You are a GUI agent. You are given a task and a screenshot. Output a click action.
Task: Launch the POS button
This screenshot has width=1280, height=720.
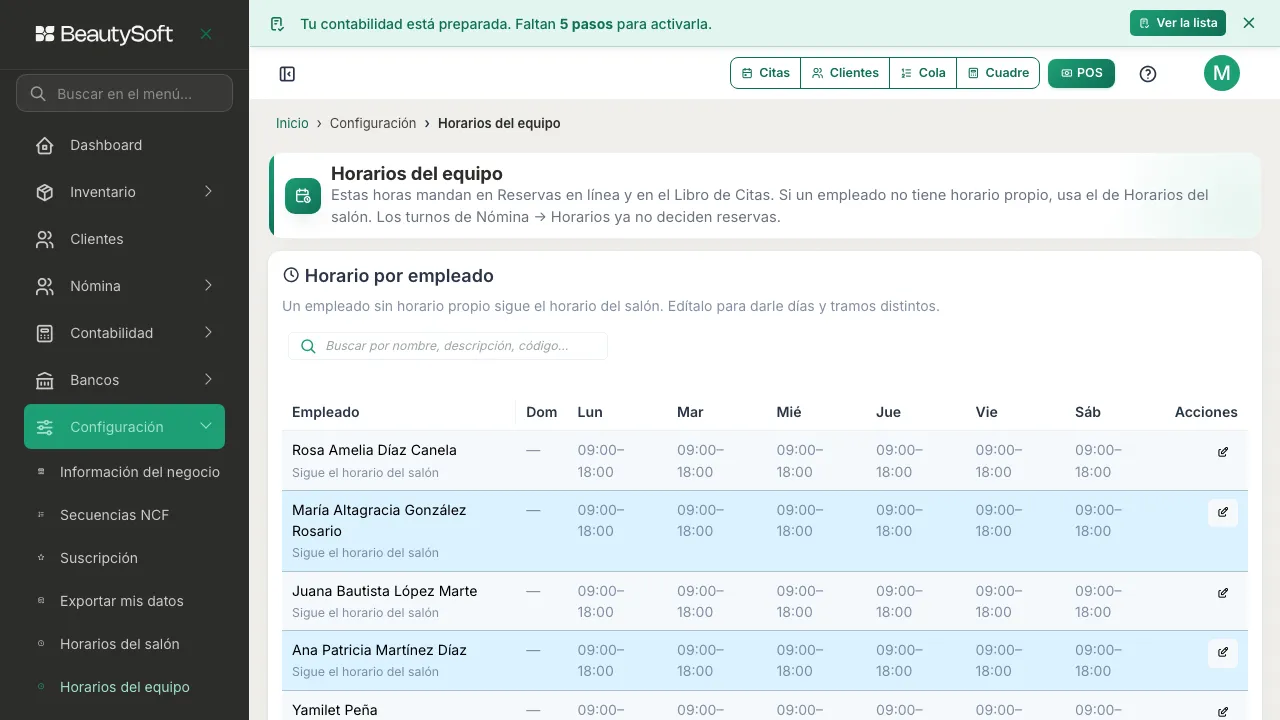coord(1081,73)
